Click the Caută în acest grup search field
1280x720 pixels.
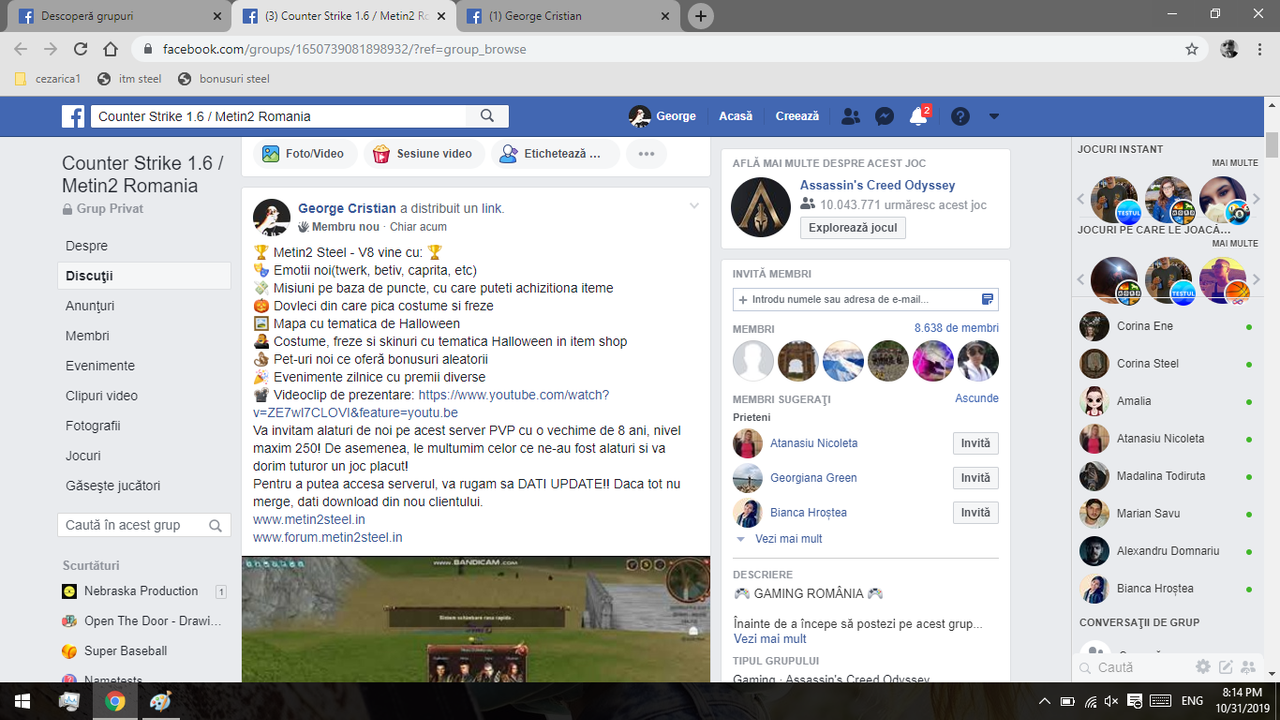144,525
